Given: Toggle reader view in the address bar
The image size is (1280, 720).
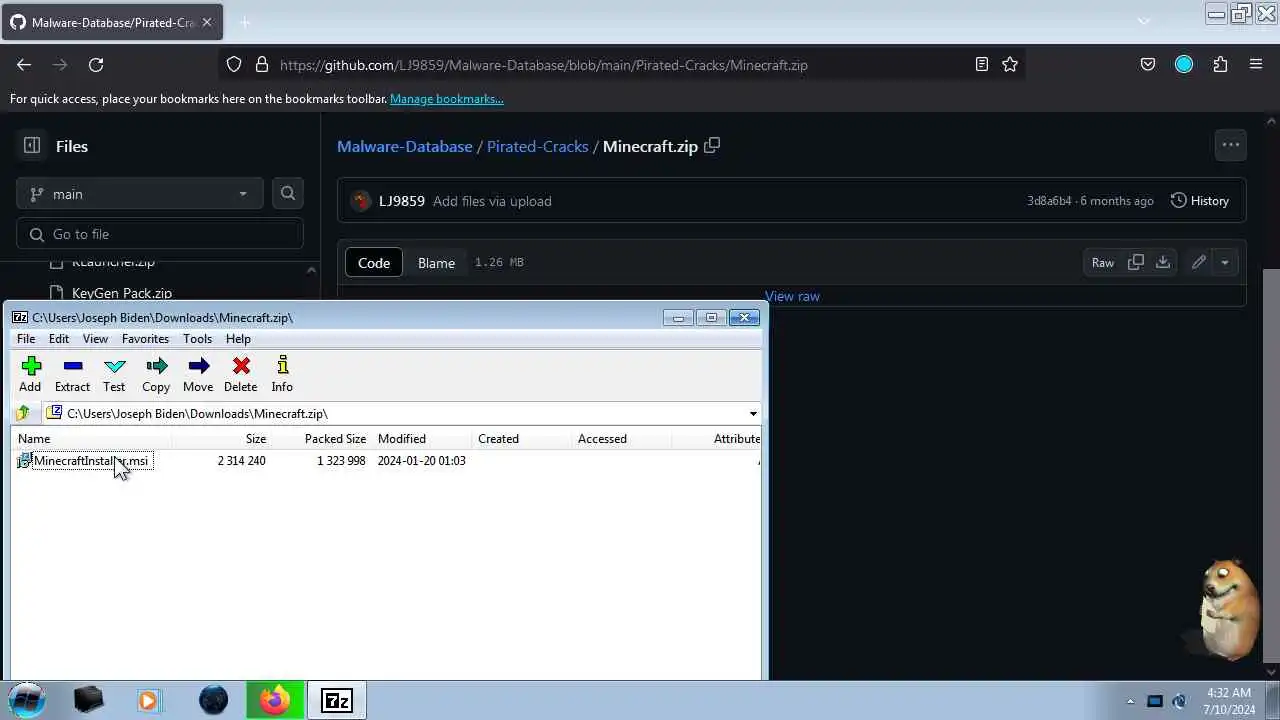Looking at the screenshot, I should coord(982,65).
